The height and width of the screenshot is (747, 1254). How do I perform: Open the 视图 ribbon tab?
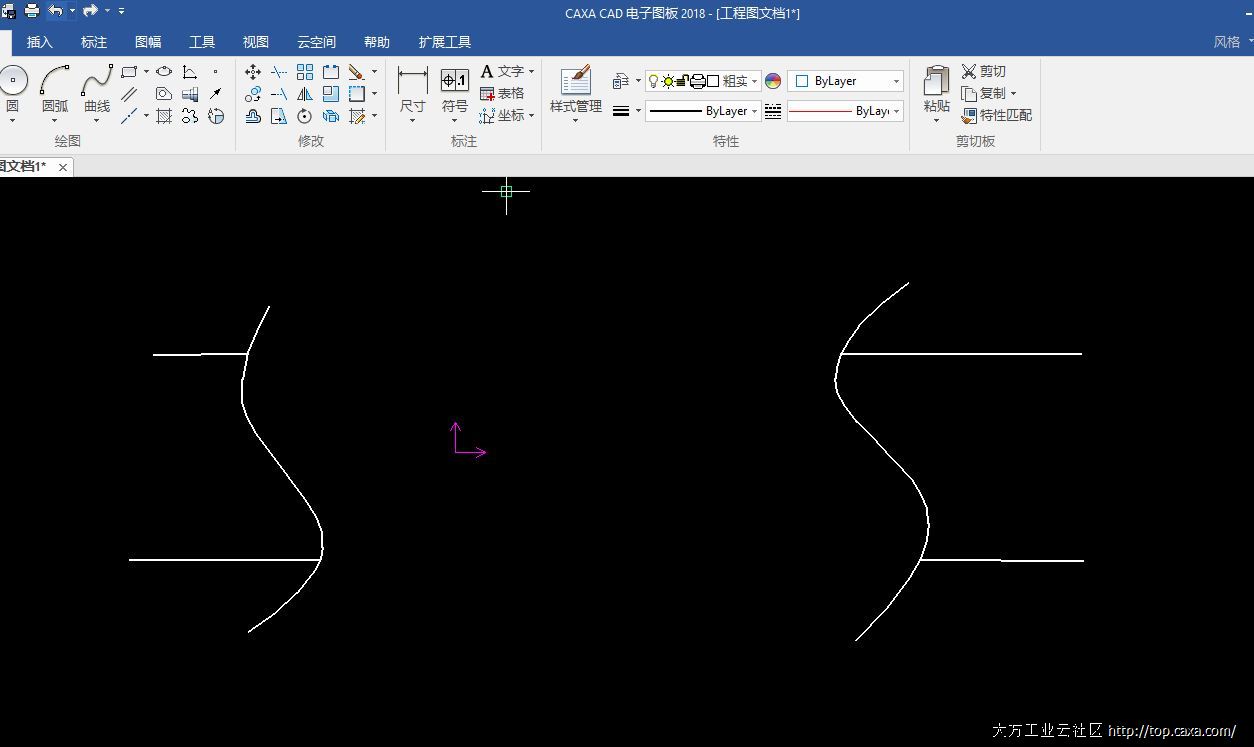tap(256, 42)
